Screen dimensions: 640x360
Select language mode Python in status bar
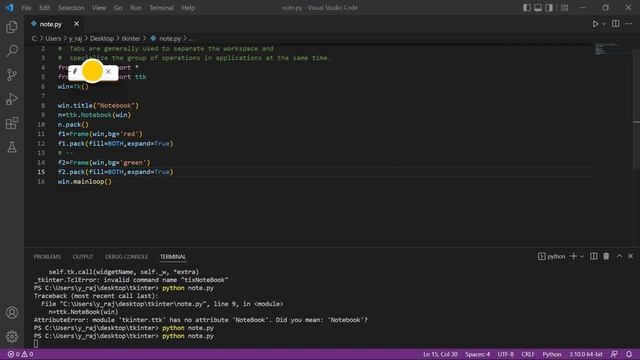click(x=552, y=354)
